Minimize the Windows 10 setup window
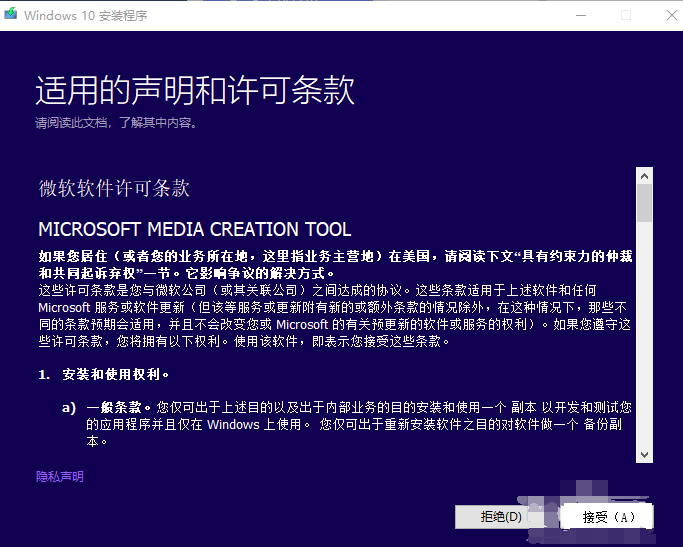The width and height of the screenshot is (683, 547). (x=580, y=15)
